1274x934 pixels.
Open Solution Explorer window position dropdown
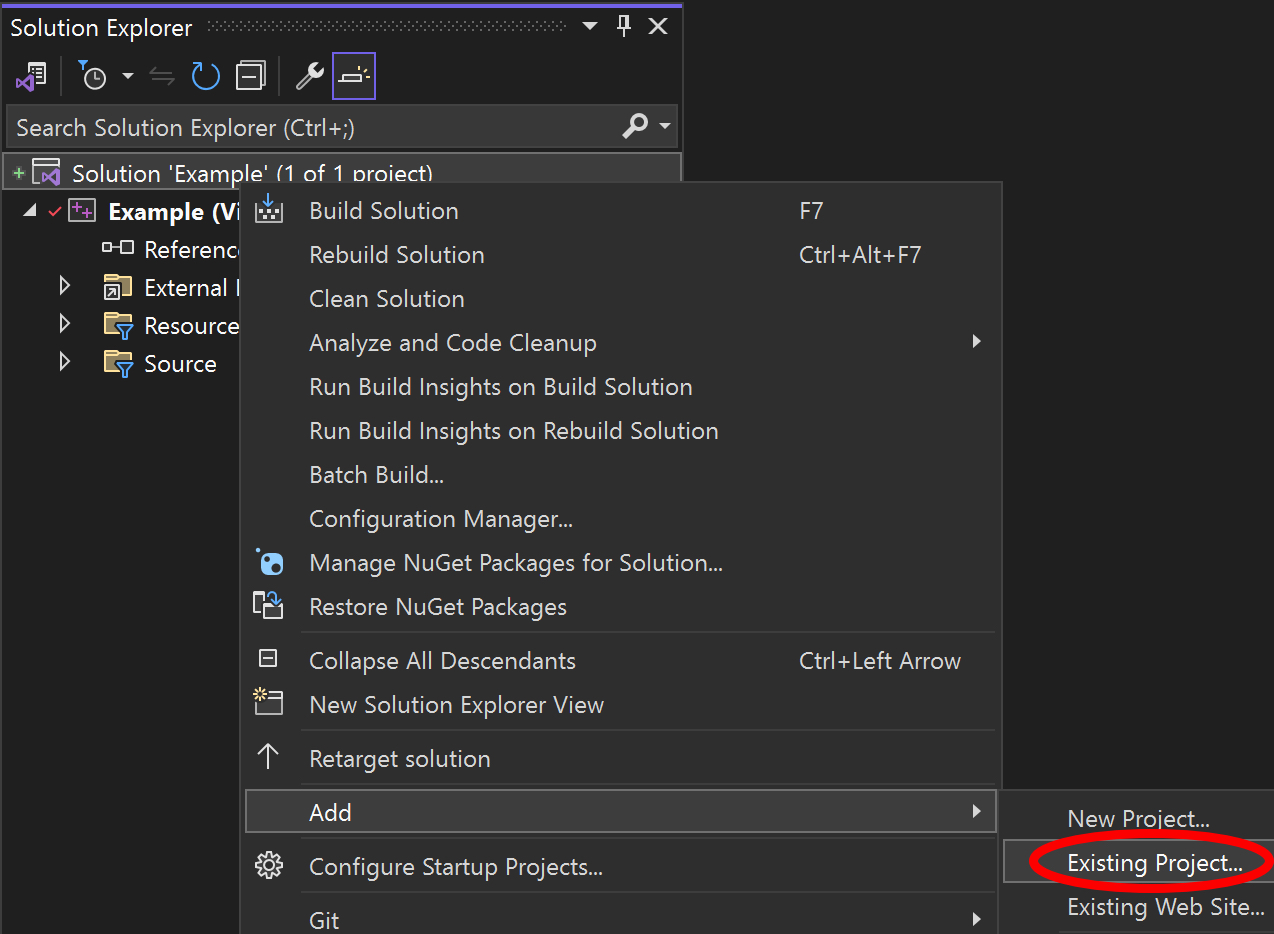[x=590, y=27]
